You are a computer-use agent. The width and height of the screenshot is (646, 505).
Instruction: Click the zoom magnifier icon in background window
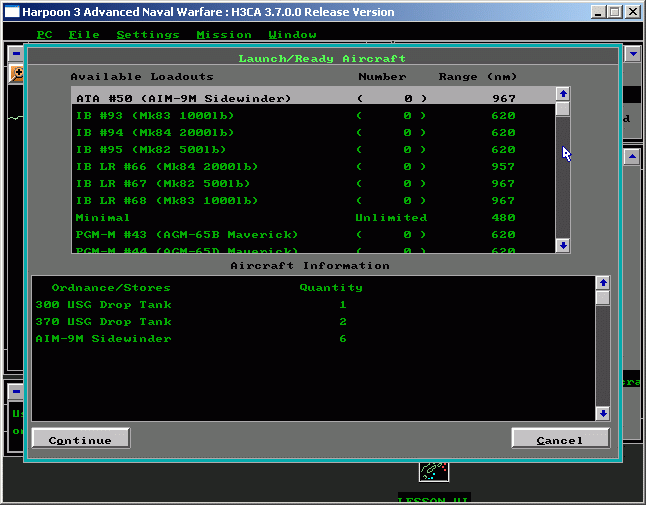click(x=17, y=74)
